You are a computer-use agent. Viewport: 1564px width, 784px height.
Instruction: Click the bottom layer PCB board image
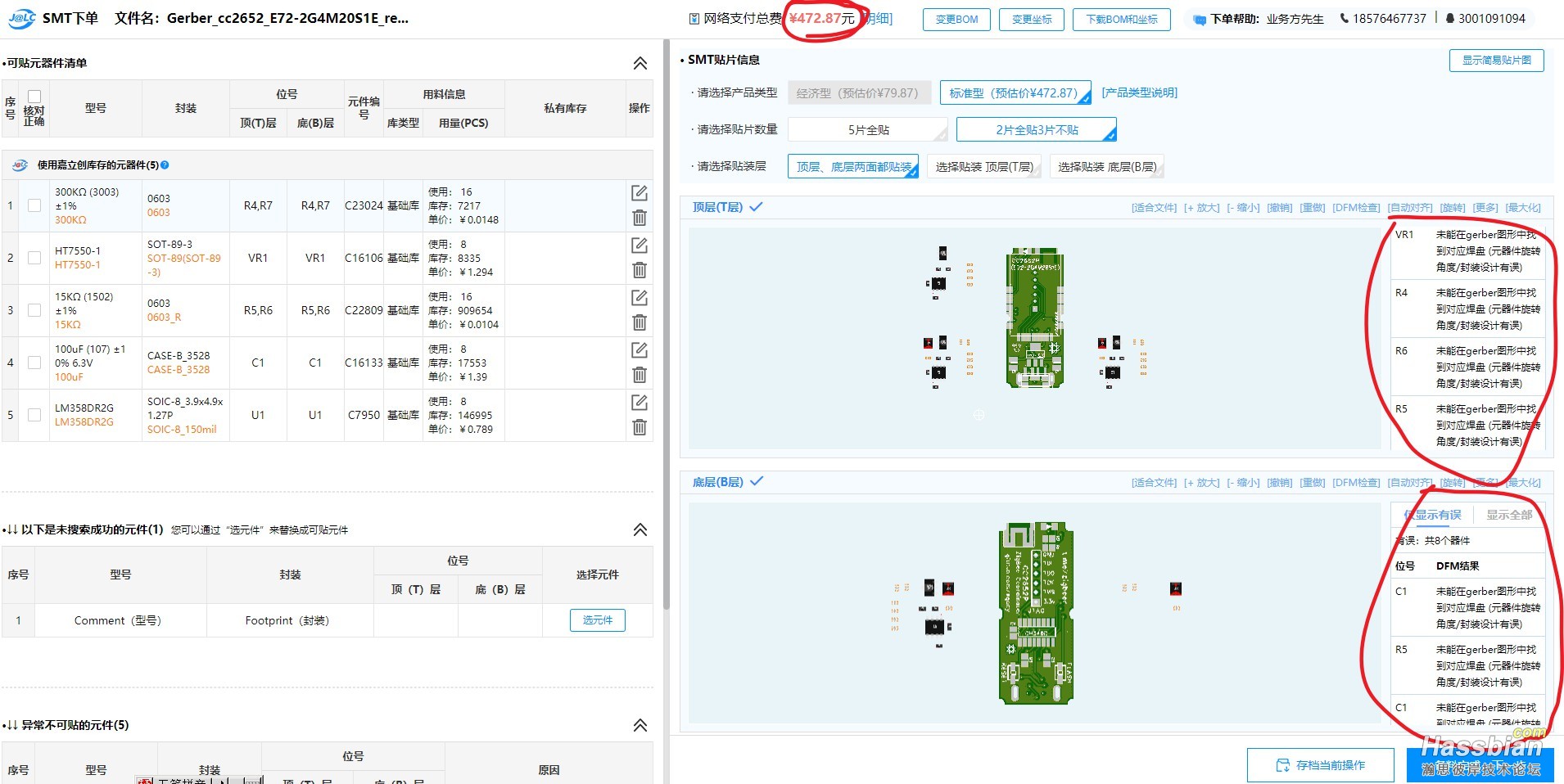pos(1036,613)
